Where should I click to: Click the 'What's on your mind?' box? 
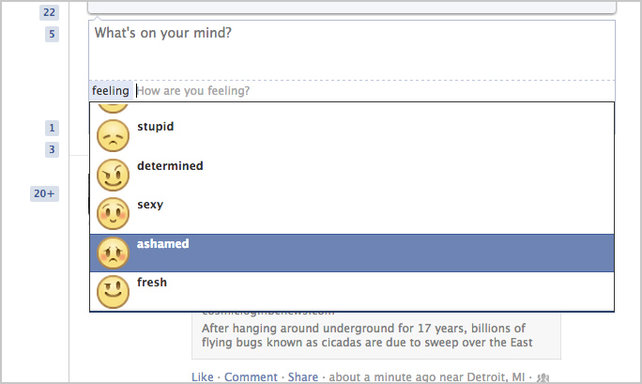pyautogui.click(x=352, y=50)
